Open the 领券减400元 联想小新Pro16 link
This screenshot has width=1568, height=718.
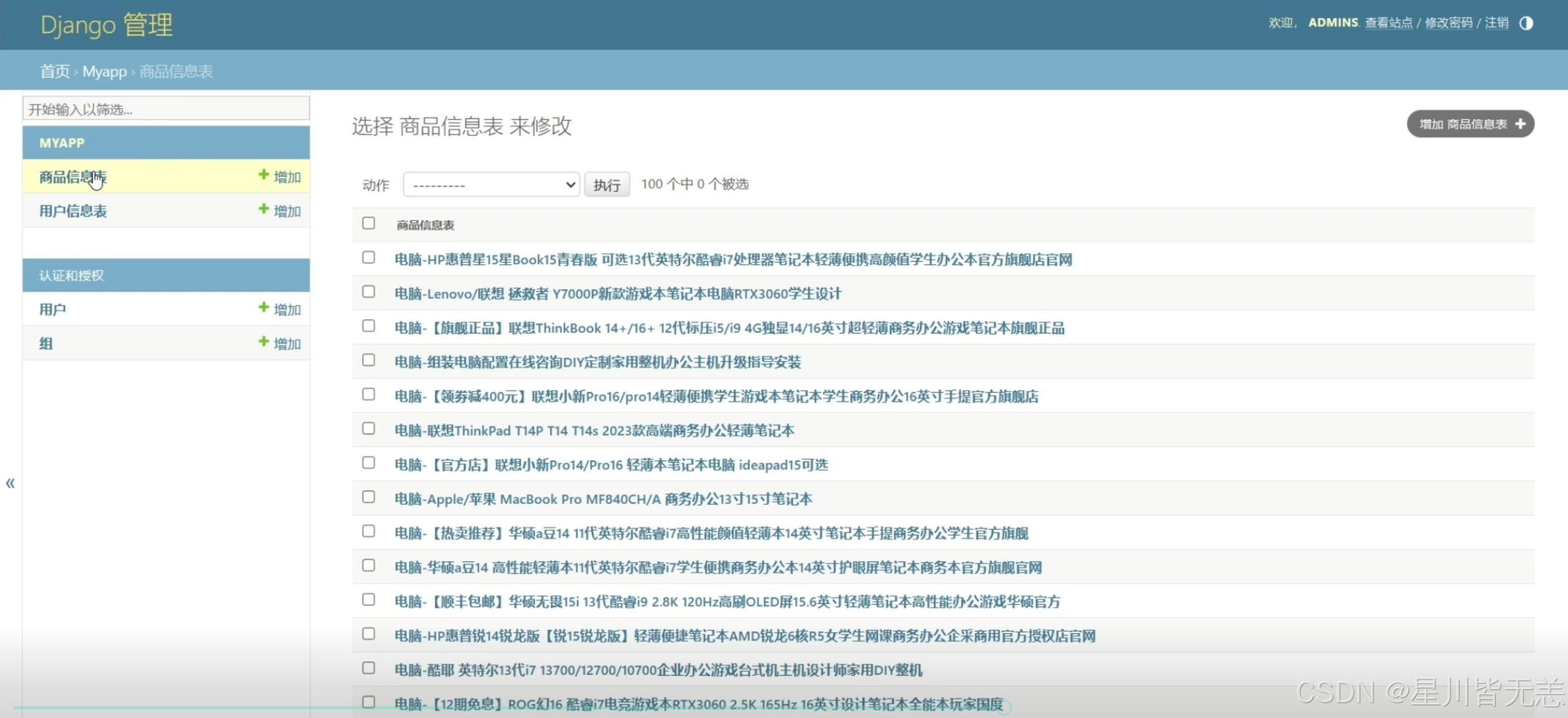(717, 396)
